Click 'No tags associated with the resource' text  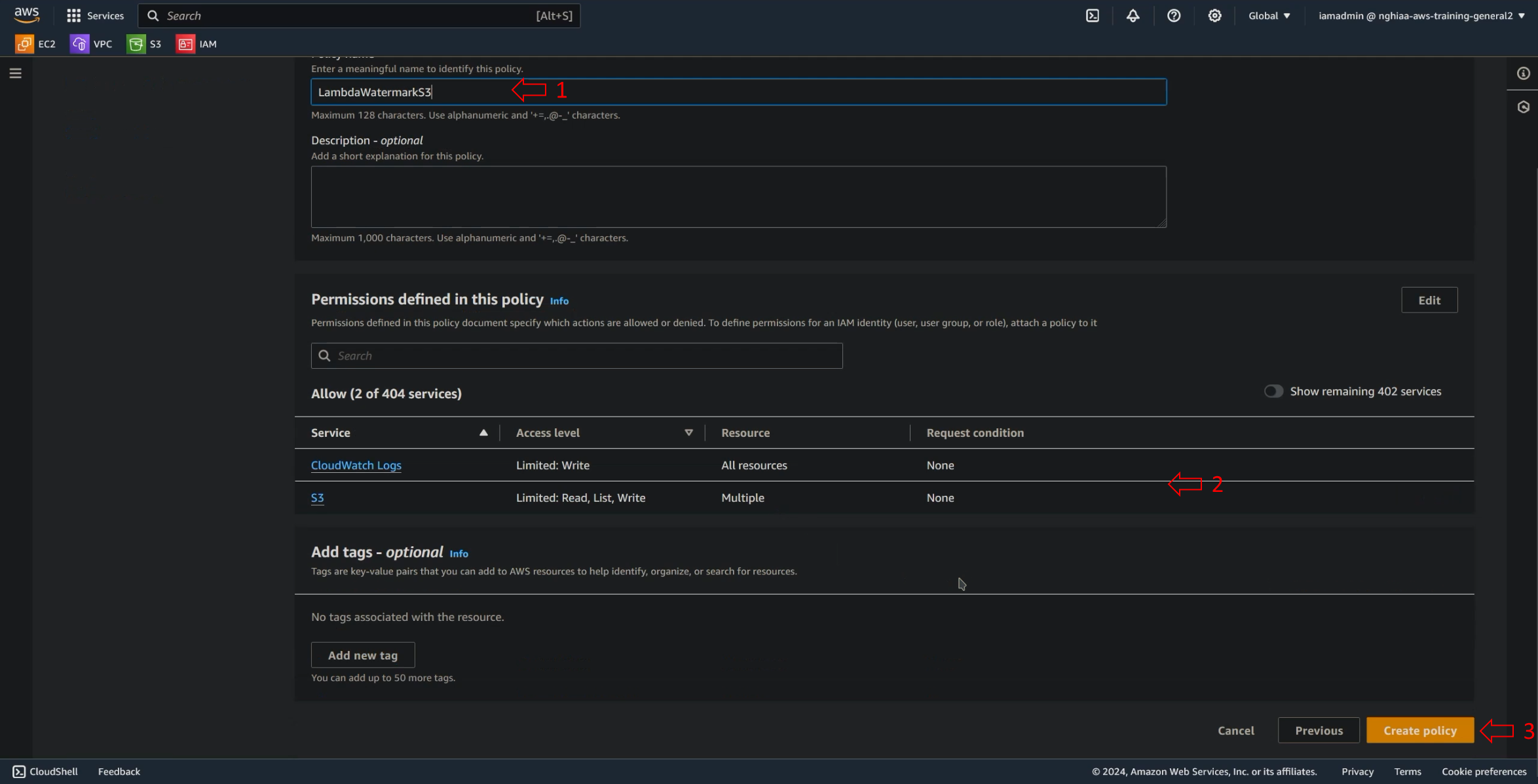(x=407, y=617)
